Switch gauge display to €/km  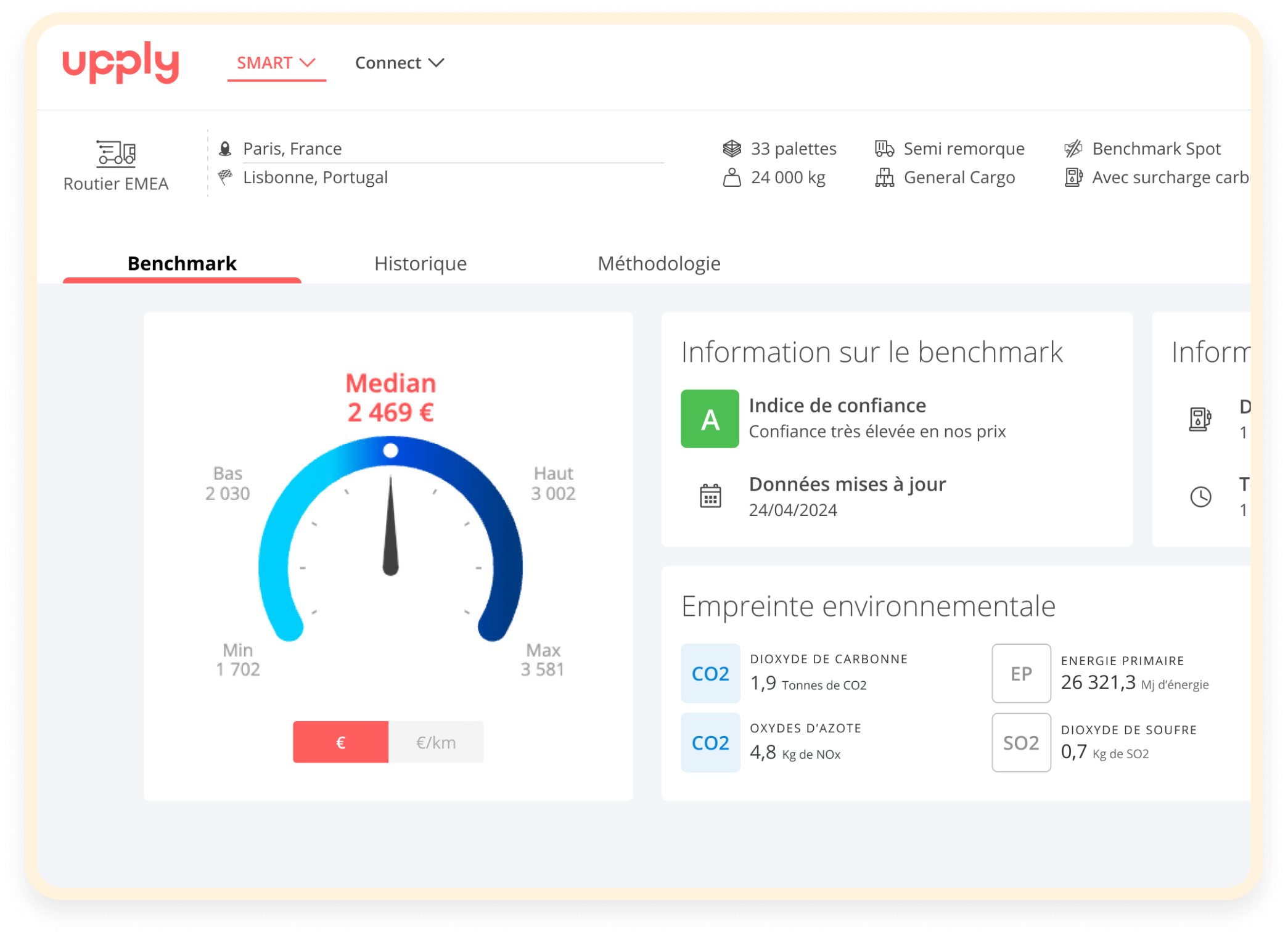point(436,742)
